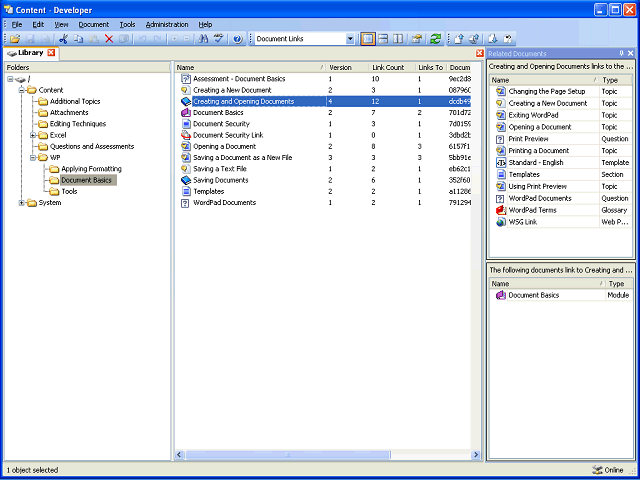Run the ABC spelling check icon

click(x=218, y=39)
